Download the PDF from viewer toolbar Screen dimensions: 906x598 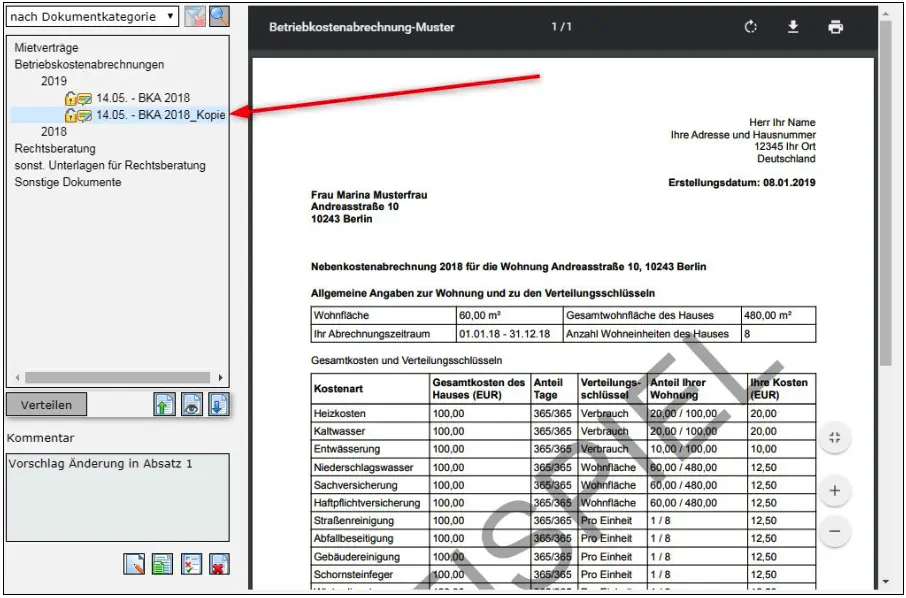(x=793, y=27)
